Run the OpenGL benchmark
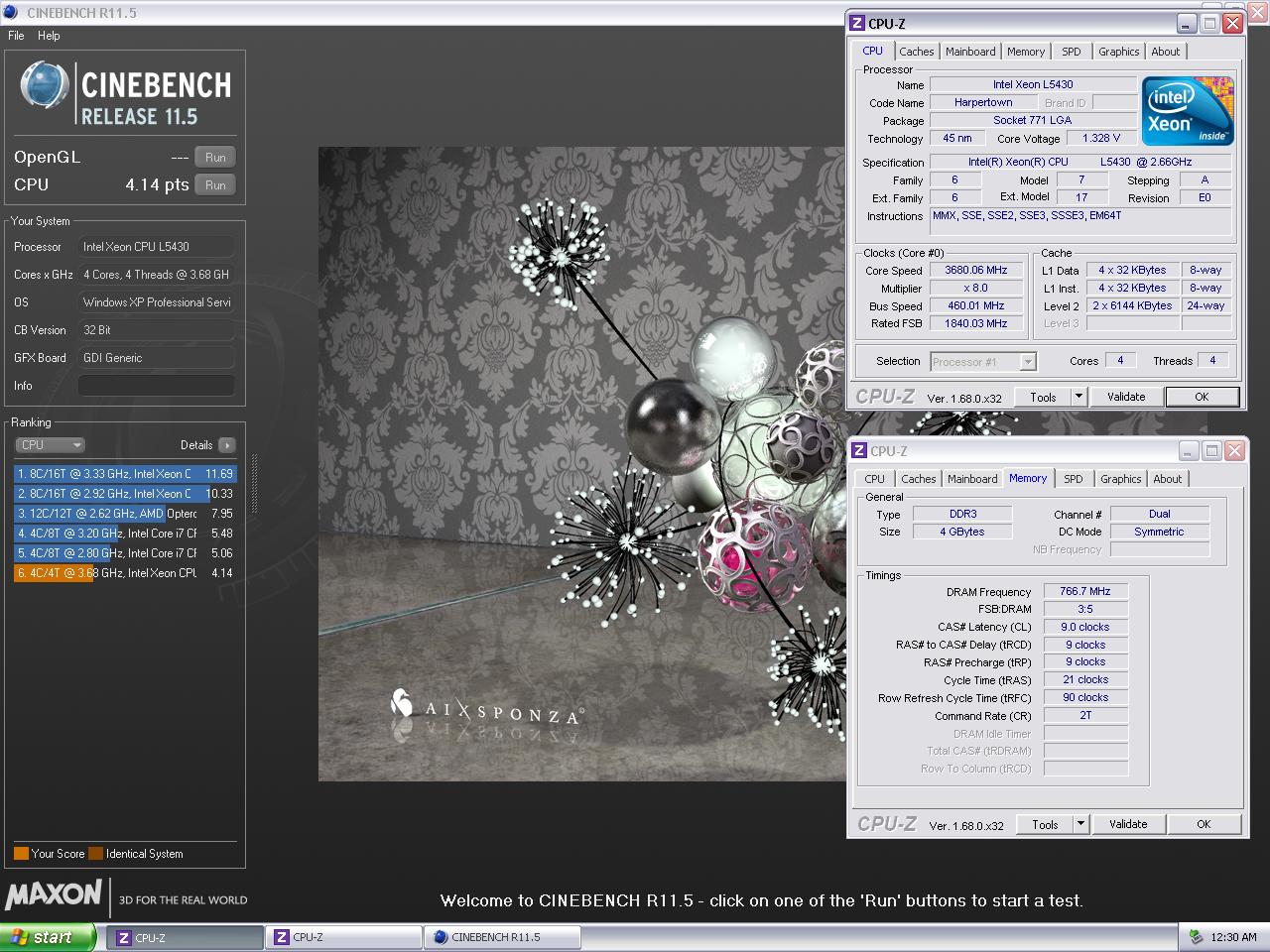The width and height of the screenshot is (1270, 952). (215, 158)
